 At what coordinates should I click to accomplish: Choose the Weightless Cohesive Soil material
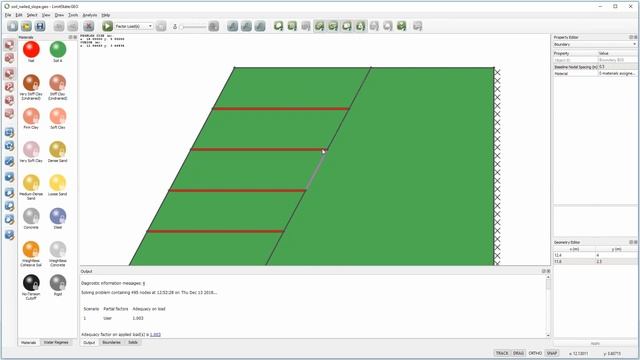coord(31,249)
